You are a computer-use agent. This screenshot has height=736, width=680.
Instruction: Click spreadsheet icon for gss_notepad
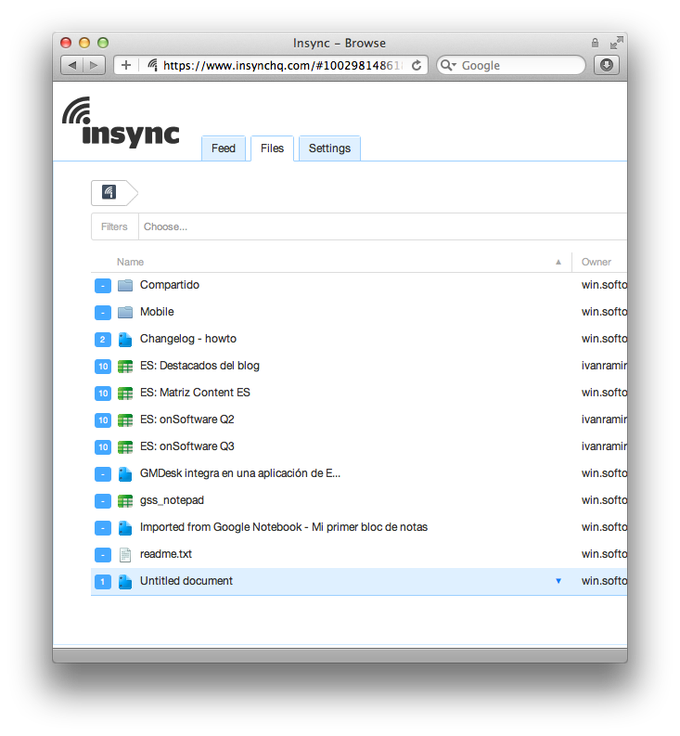click(x=125, y=501)
